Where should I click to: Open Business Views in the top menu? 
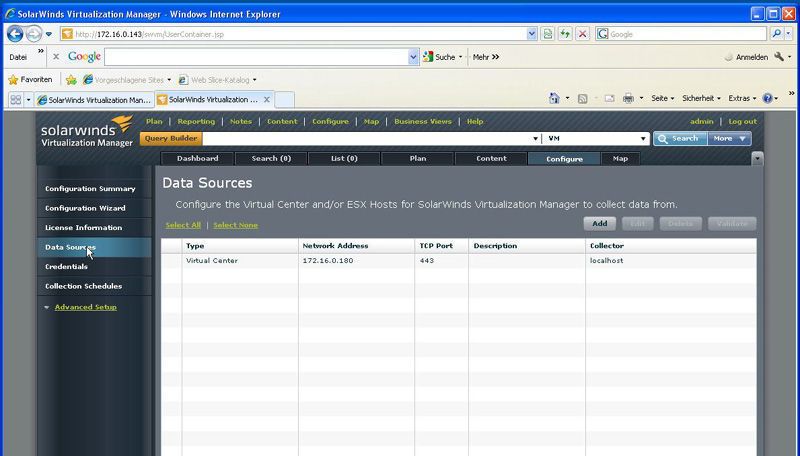click(422, 121)
